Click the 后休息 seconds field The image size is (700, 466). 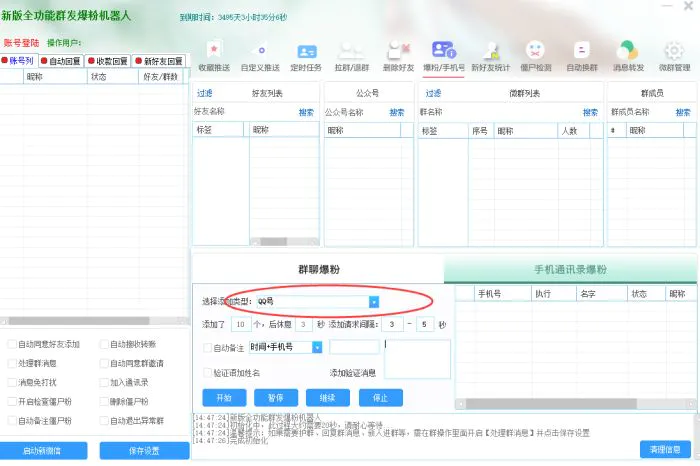coord(303,325)
